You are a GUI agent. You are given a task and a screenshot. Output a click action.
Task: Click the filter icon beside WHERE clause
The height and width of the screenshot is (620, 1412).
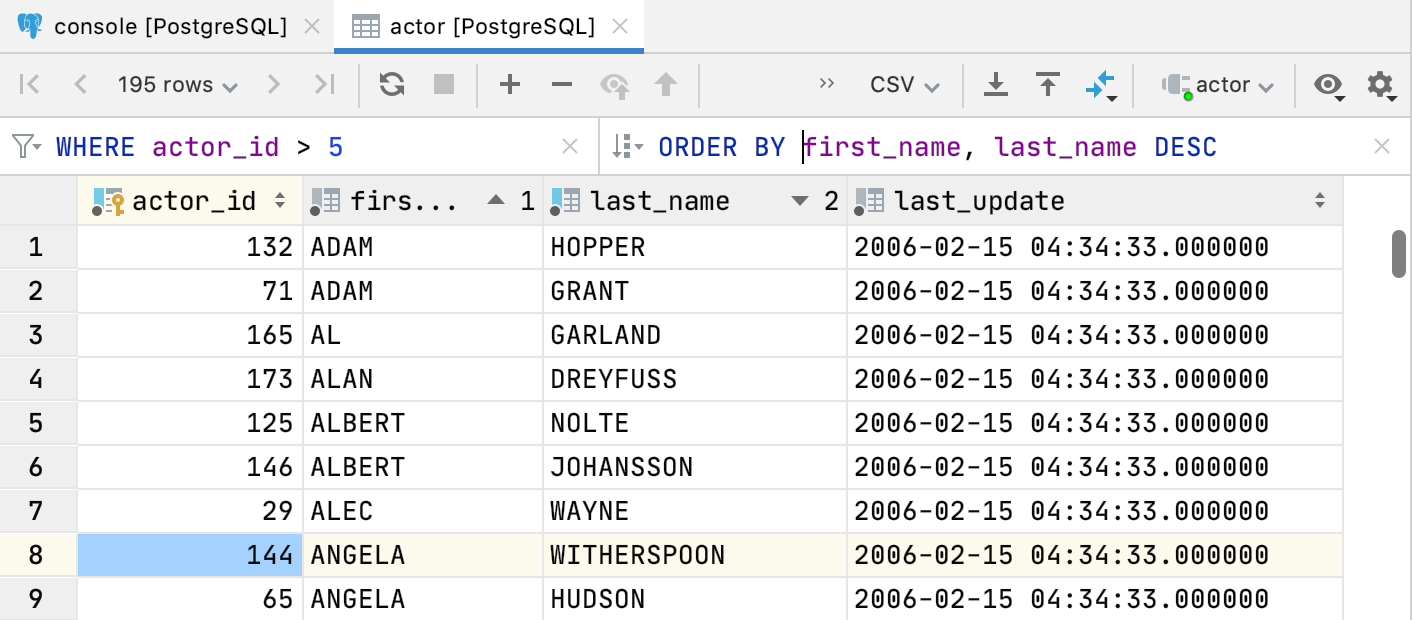tap(24, 146)
